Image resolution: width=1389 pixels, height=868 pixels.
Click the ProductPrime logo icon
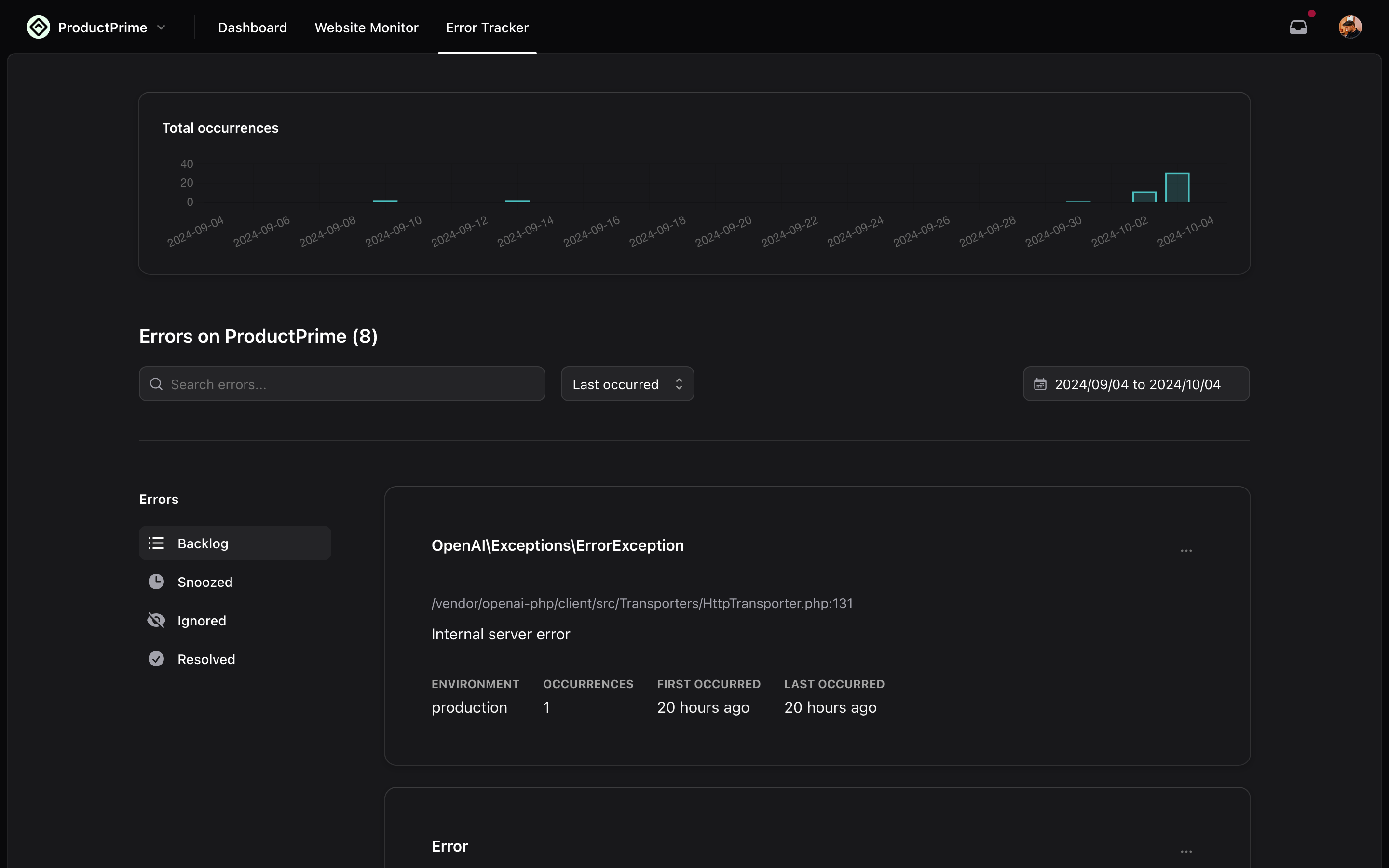39,27
